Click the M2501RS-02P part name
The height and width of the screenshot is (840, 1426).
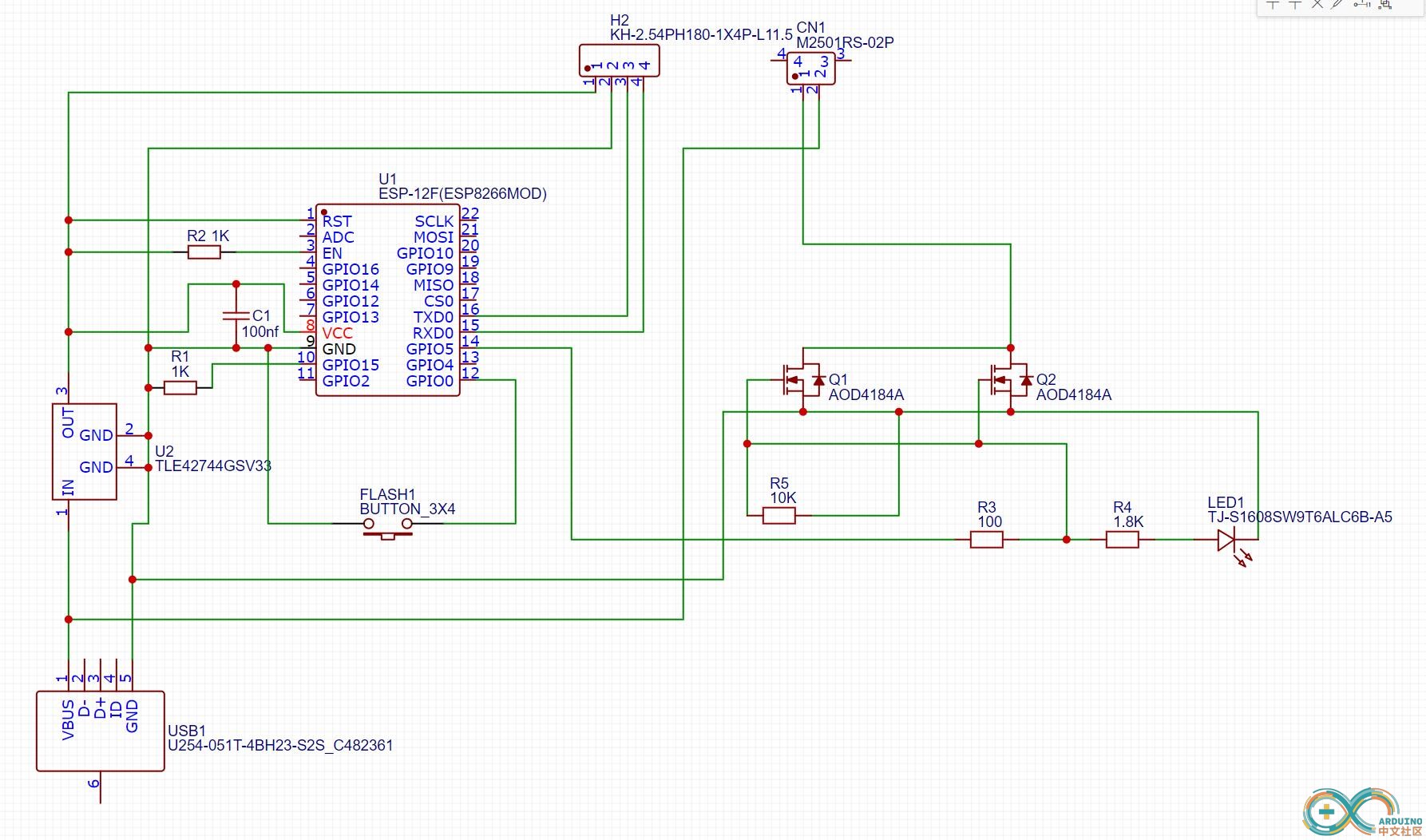(845, 42)
